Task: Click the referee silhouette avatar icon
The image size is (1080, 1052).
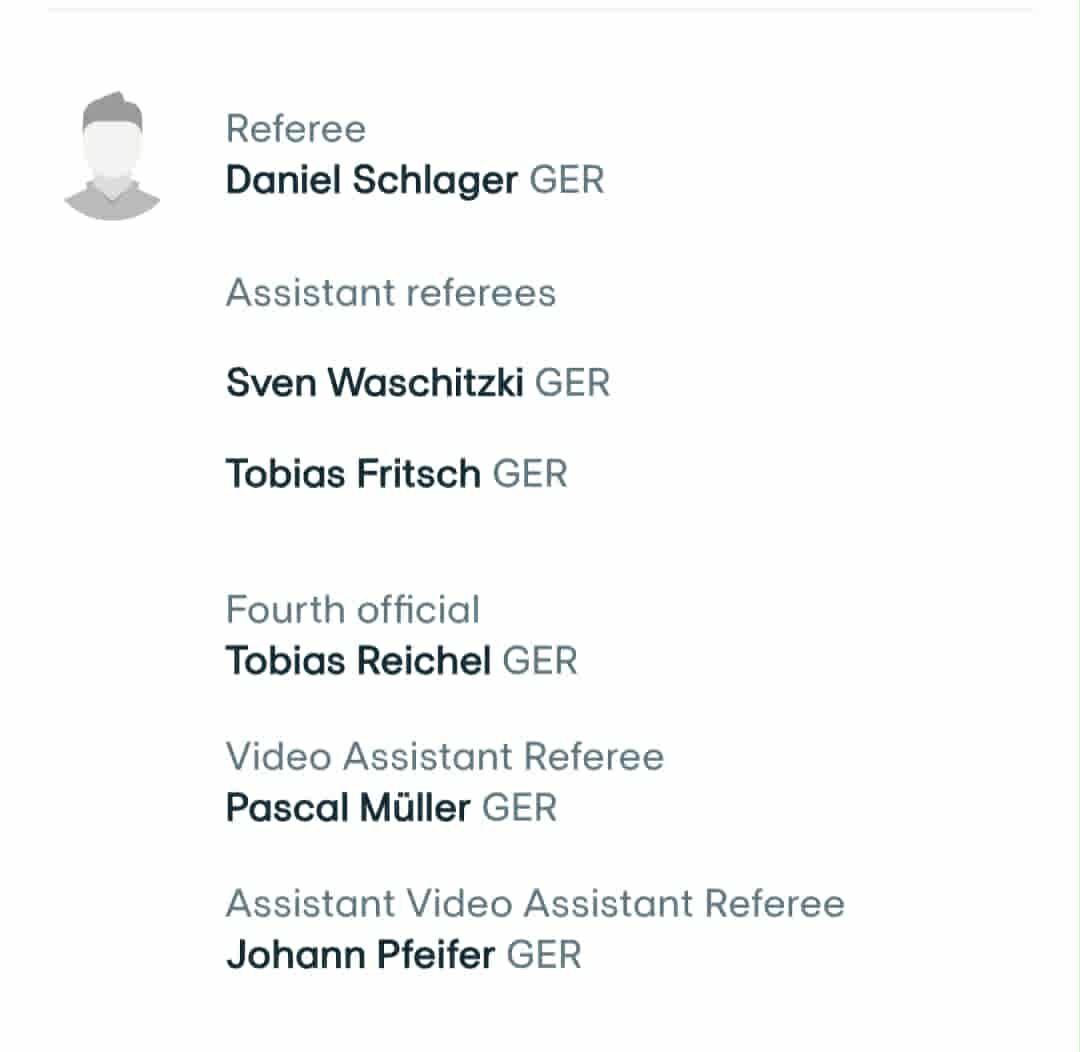Action: point(112,156)
